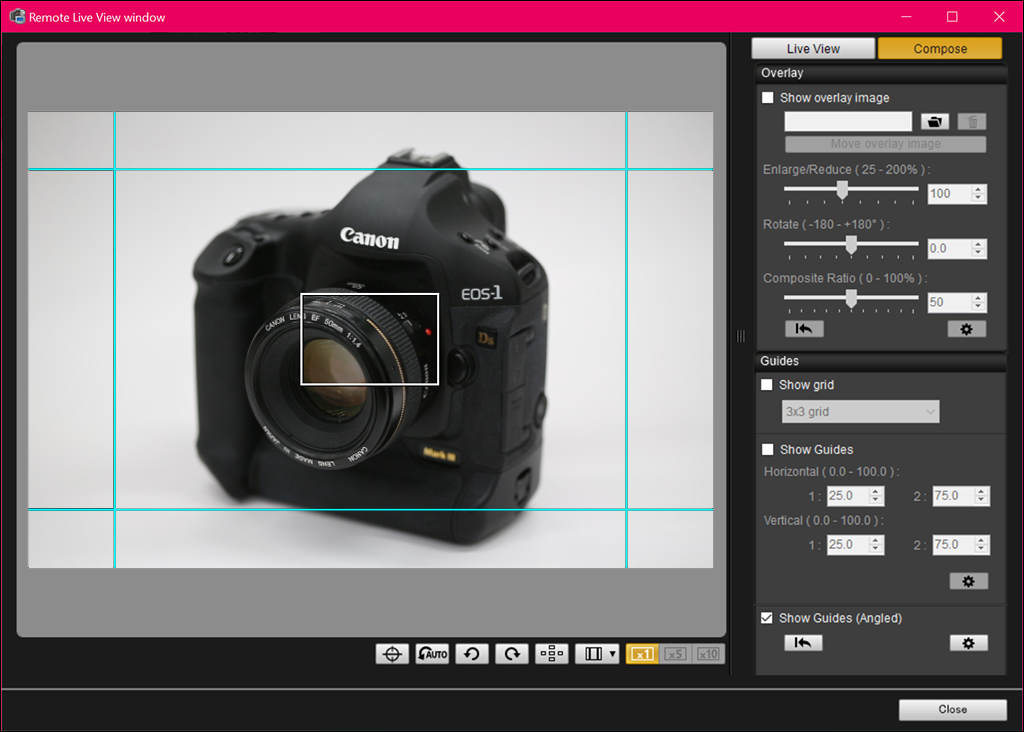1024x732 pixels.
Task: Open the 3x3 grid dropdown
Action: pyautogui.click(x=861, y=411)
